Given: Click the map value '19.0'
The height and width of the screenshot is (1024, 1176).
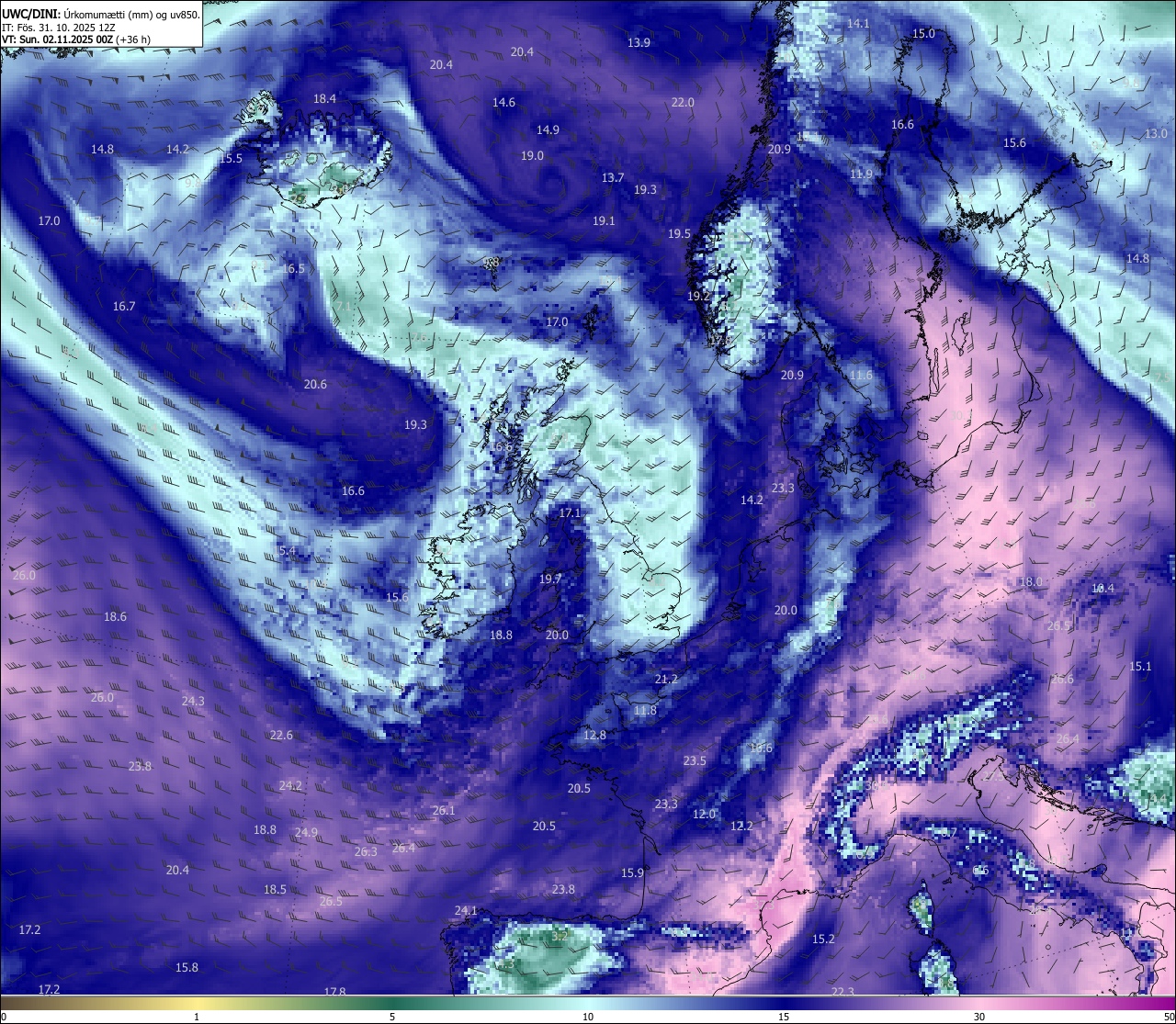Looking at the screenshot, I should point(532,156).
